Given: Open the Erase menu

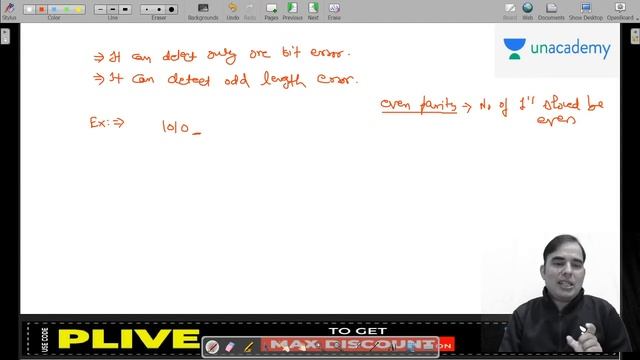Looking at the screenshot, I should 334,11.
